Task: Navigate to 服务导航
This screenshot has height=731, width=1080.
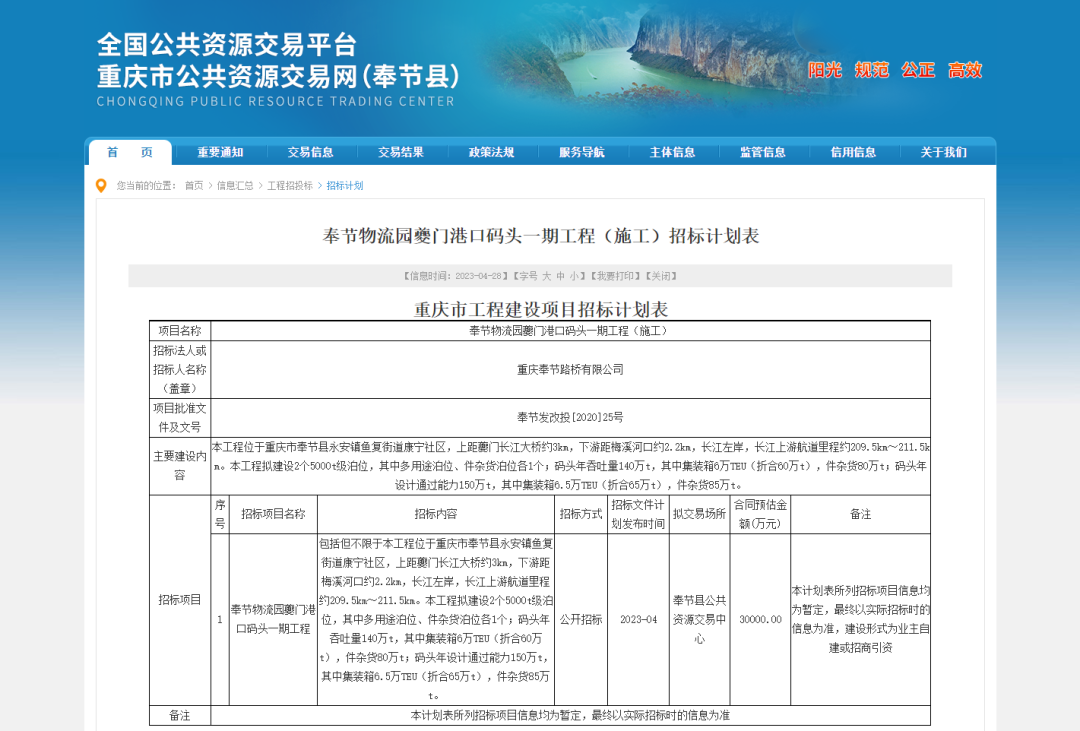Action: (x=582, y=152)
